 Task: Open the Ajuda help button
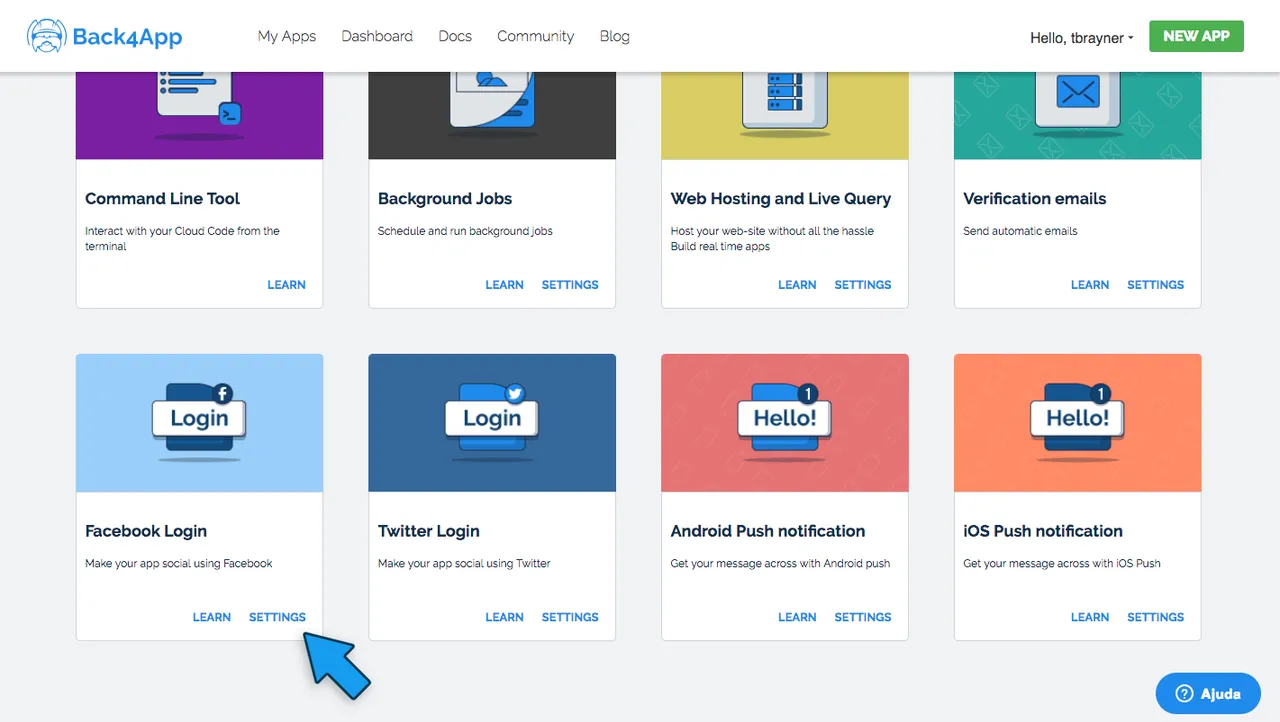click(1208, 693)
